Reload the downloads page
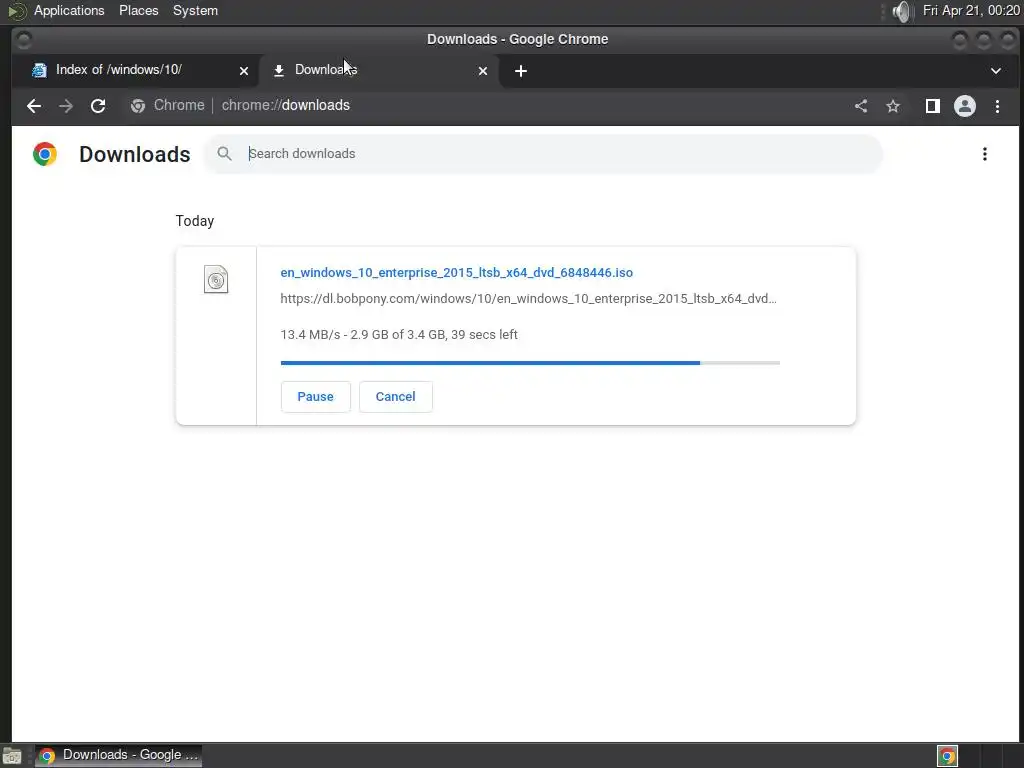The height and width of the screenshot is (768, 1024). click(x=98, y=106)
